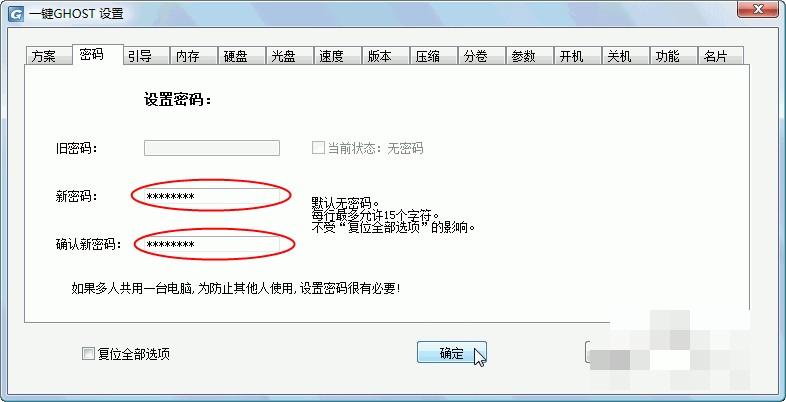Click the 当前状态：无密码 checkbox
The height and width of the screenshot is (402, 786).
318,148
